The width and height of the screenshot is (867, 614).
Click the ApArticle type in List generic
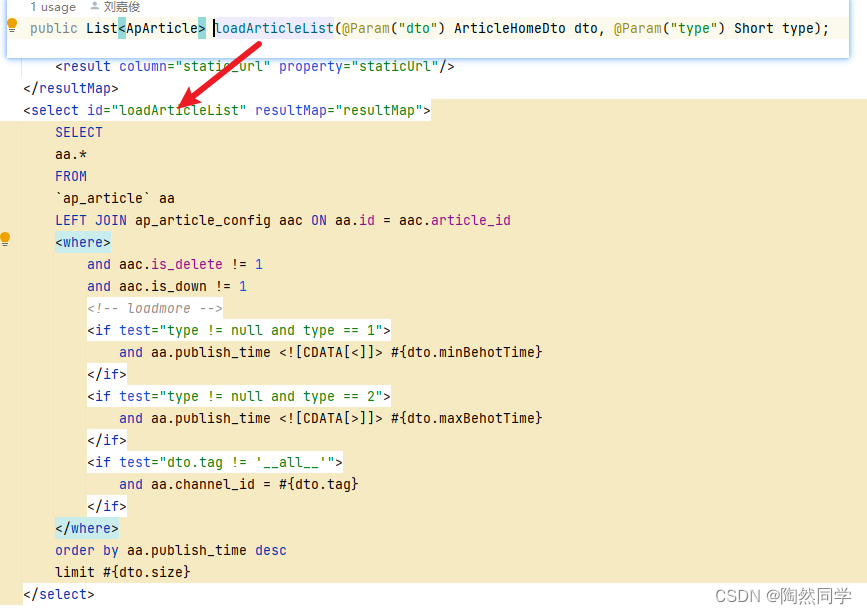click(x=162, y=28)
